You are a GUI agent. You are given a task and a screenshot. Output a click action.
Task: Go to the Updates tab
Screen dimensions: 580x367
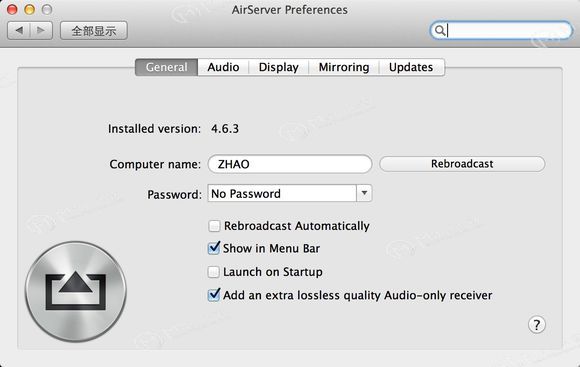(411, 67)
